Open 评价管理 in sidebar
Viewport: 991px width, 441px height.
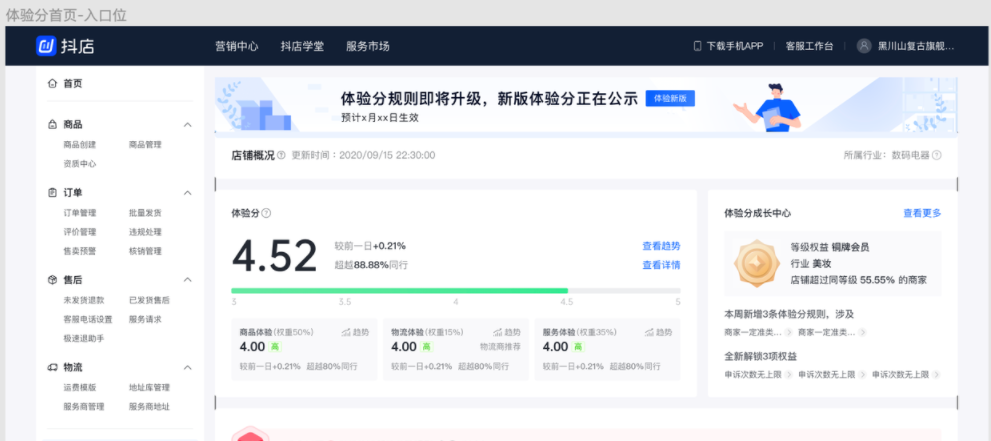[80, 232]
